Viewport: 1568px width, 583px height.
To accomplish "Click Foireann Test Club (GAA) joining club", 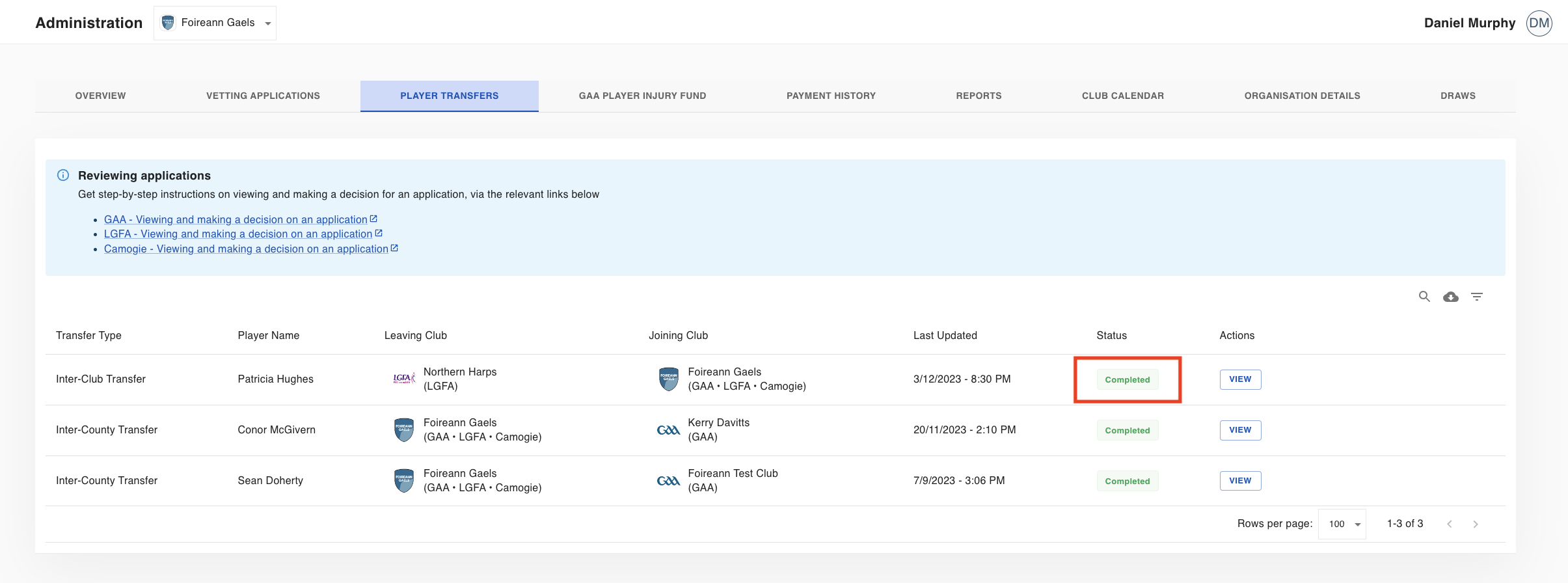I will coord(733,480).
